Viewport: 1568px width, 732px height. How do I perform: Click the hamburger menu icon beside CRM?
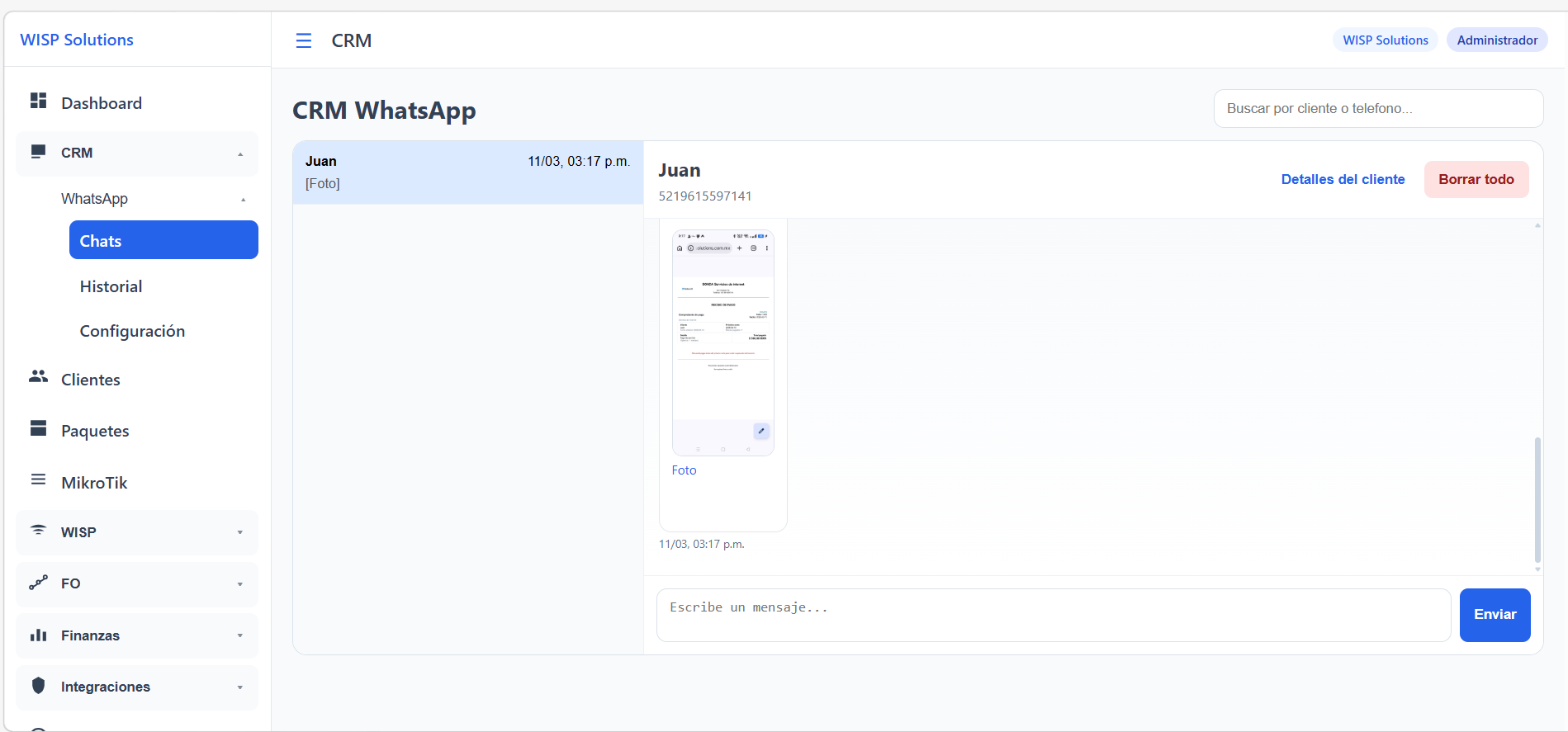point(304,40)
